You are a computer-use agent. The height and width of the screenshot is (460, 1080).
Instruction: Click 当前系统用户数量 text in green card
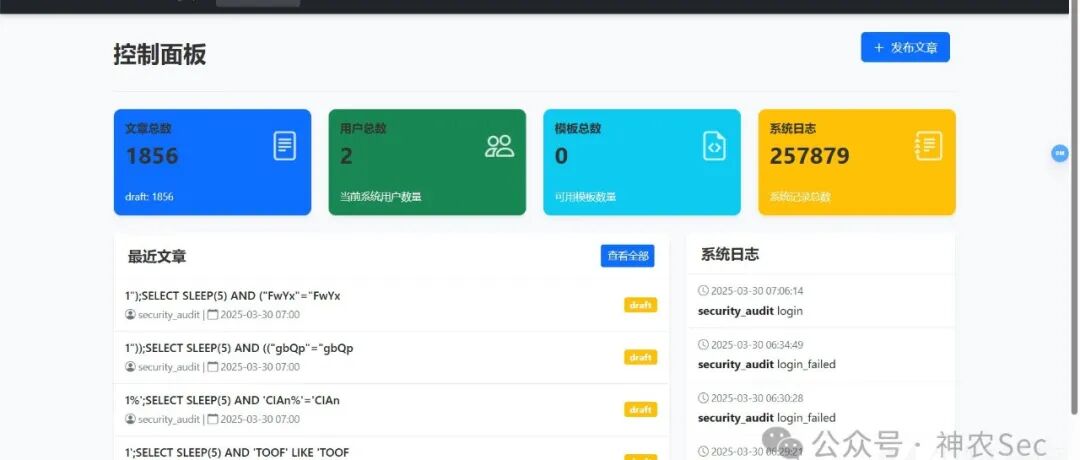(380, 197)
